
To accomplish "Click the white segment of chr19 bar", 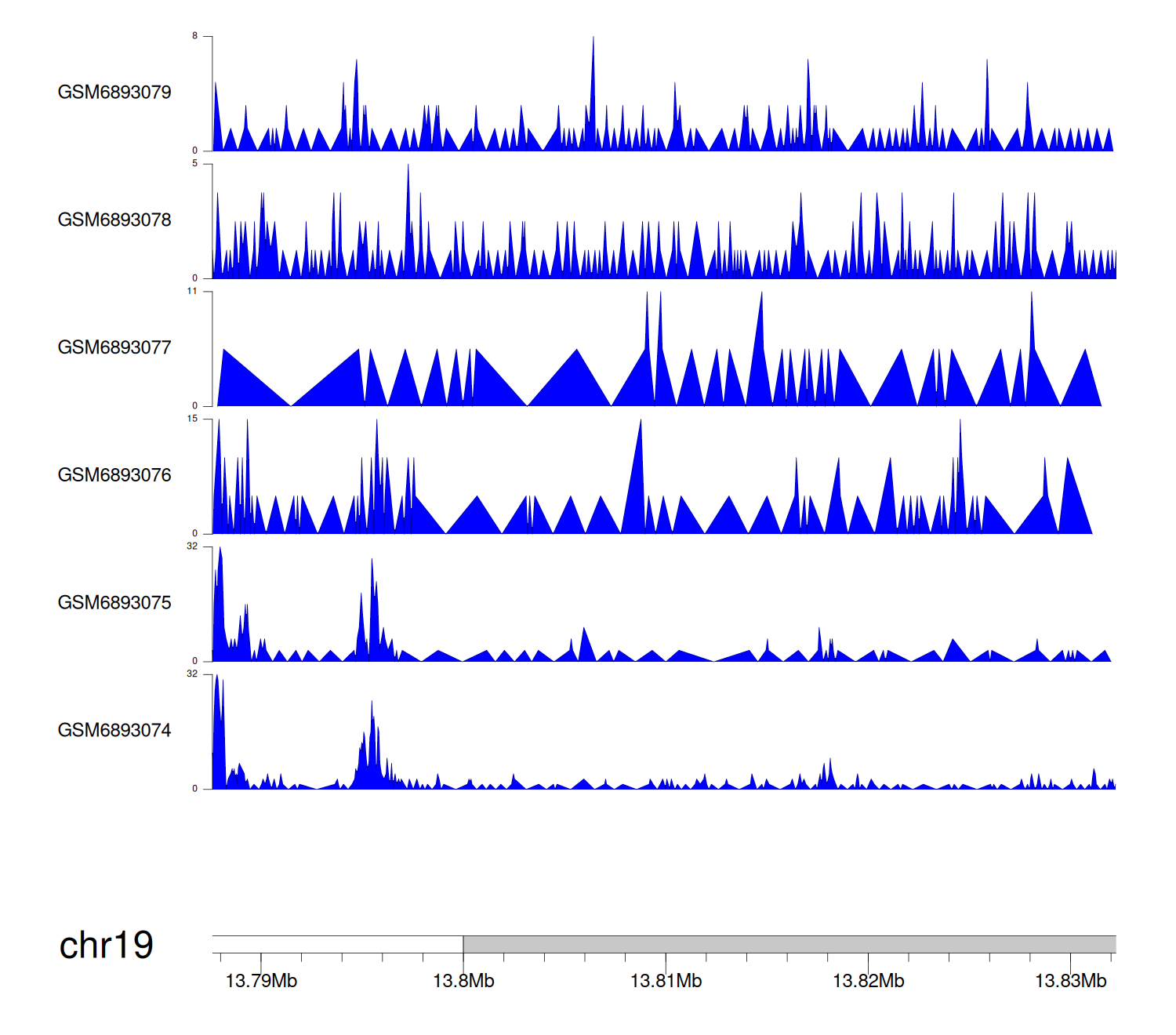I will tap(337, 944).
